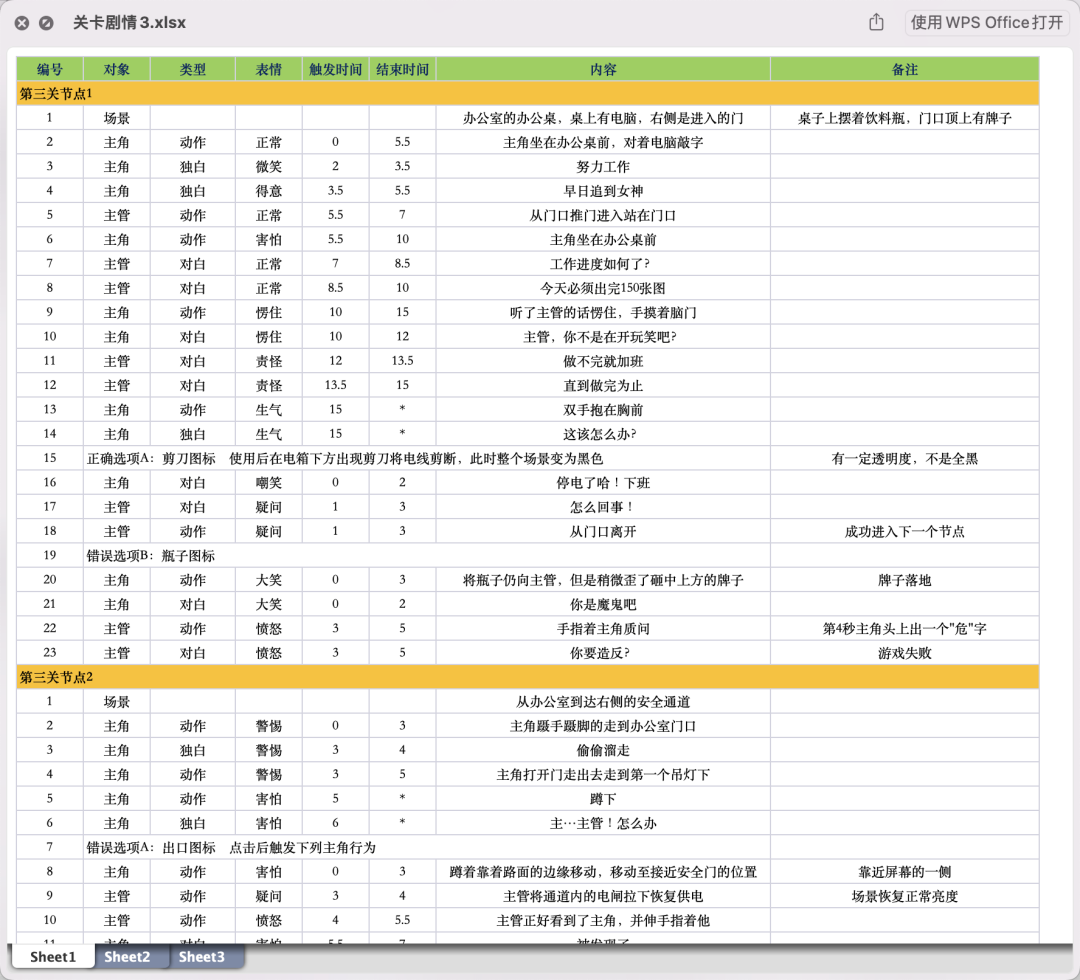Click the cell 工作进度如何了?
The image size is (1080, 980).
(x=603, y=264)
